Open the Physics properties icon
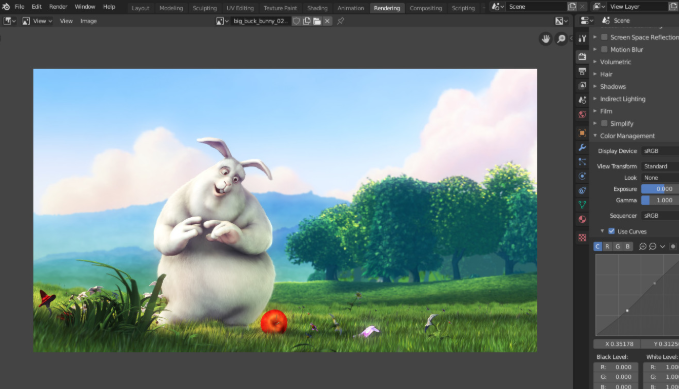This screenshot has height=389, width=679. tap(582, 176)
